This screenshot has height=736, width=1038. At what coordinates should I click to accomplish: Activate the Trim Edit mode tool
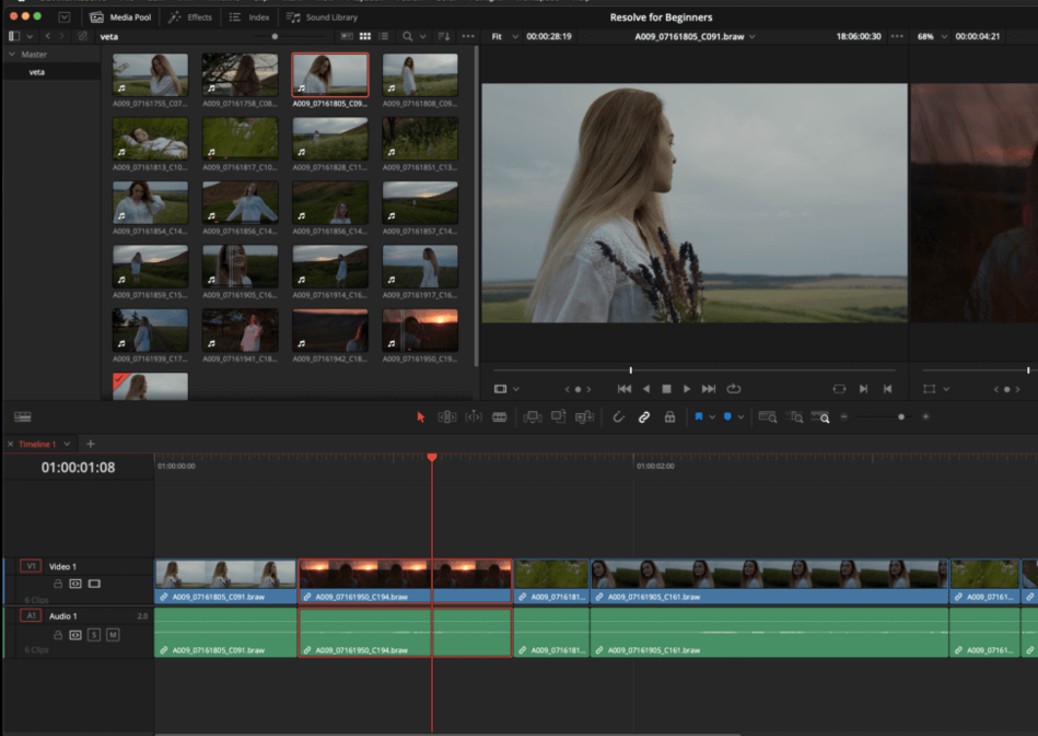pyautogui.click(x=447, y=417)
